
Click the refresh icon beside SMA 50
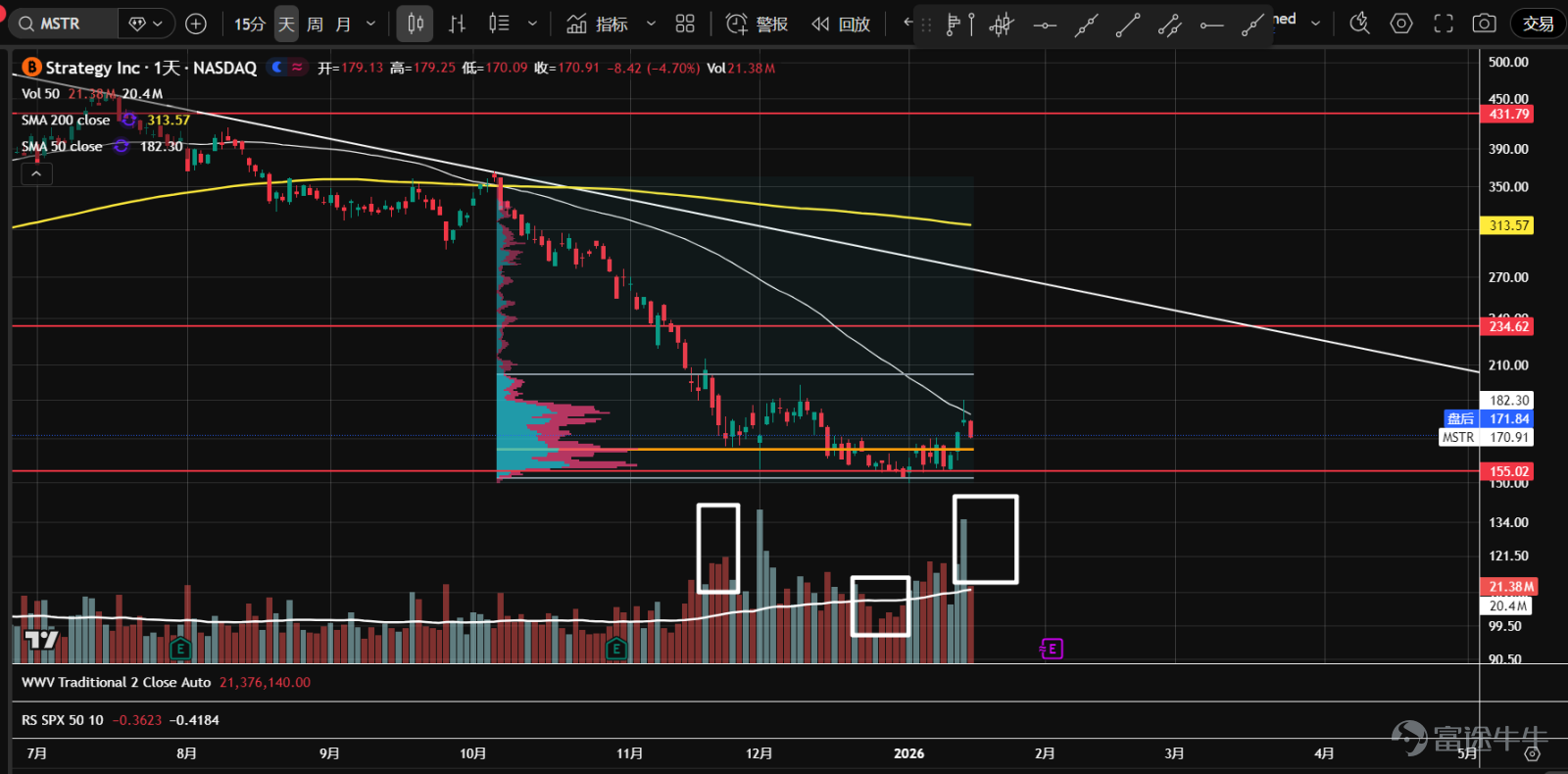(x=122, y=146)
